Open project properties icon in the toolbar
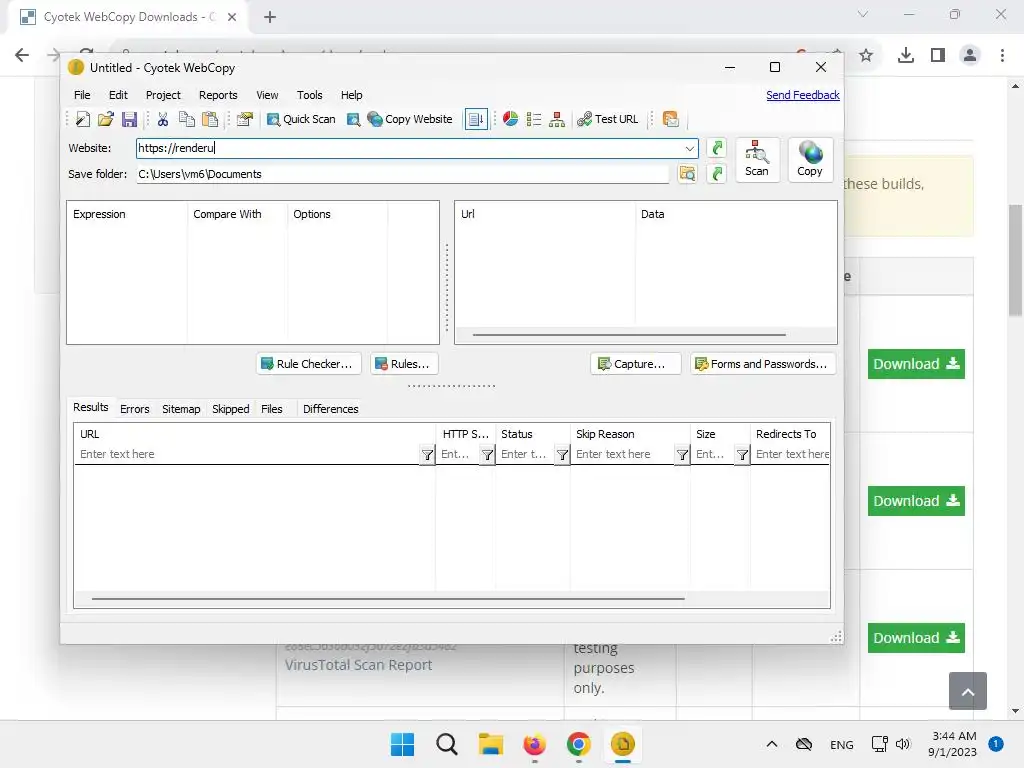Image resolution: width=1024 pixels, height=768 pixels. [245, 120]
